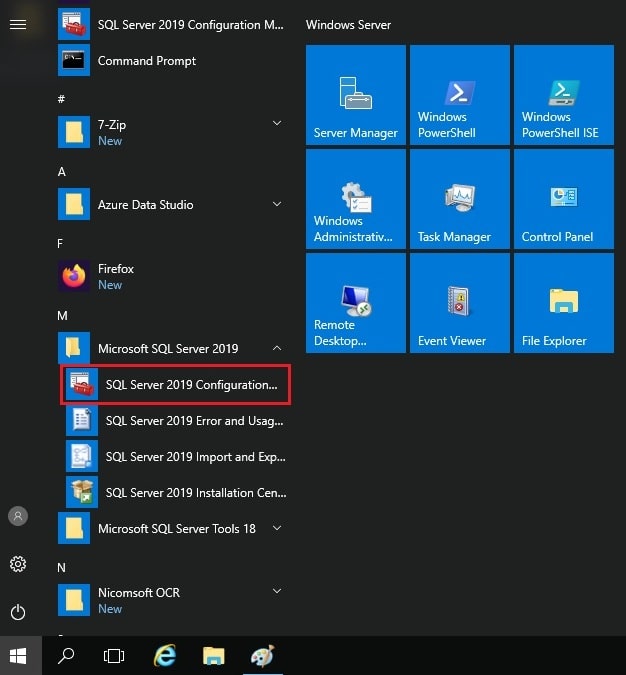Screen dimensions: 626x675
Task: Click the M letter section header
Action: (x=62, y=316)
